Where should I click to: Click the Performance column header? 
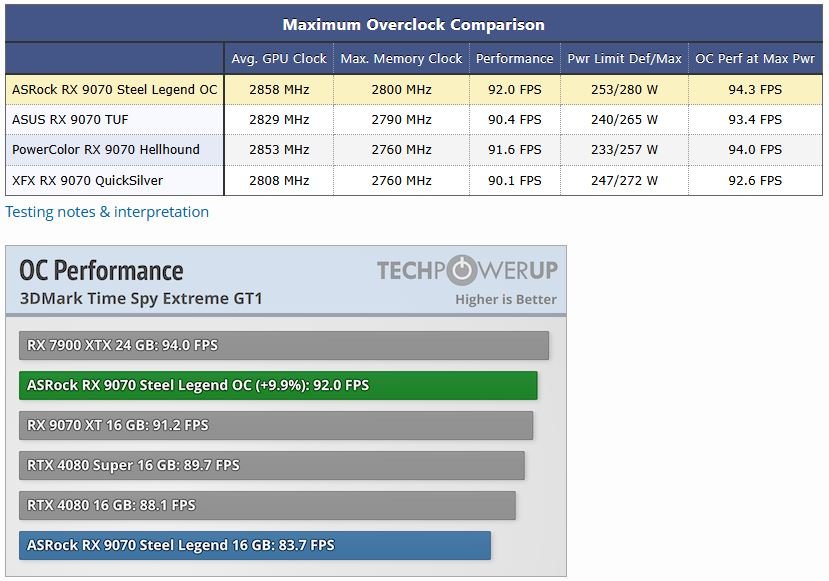pos(514,59)
